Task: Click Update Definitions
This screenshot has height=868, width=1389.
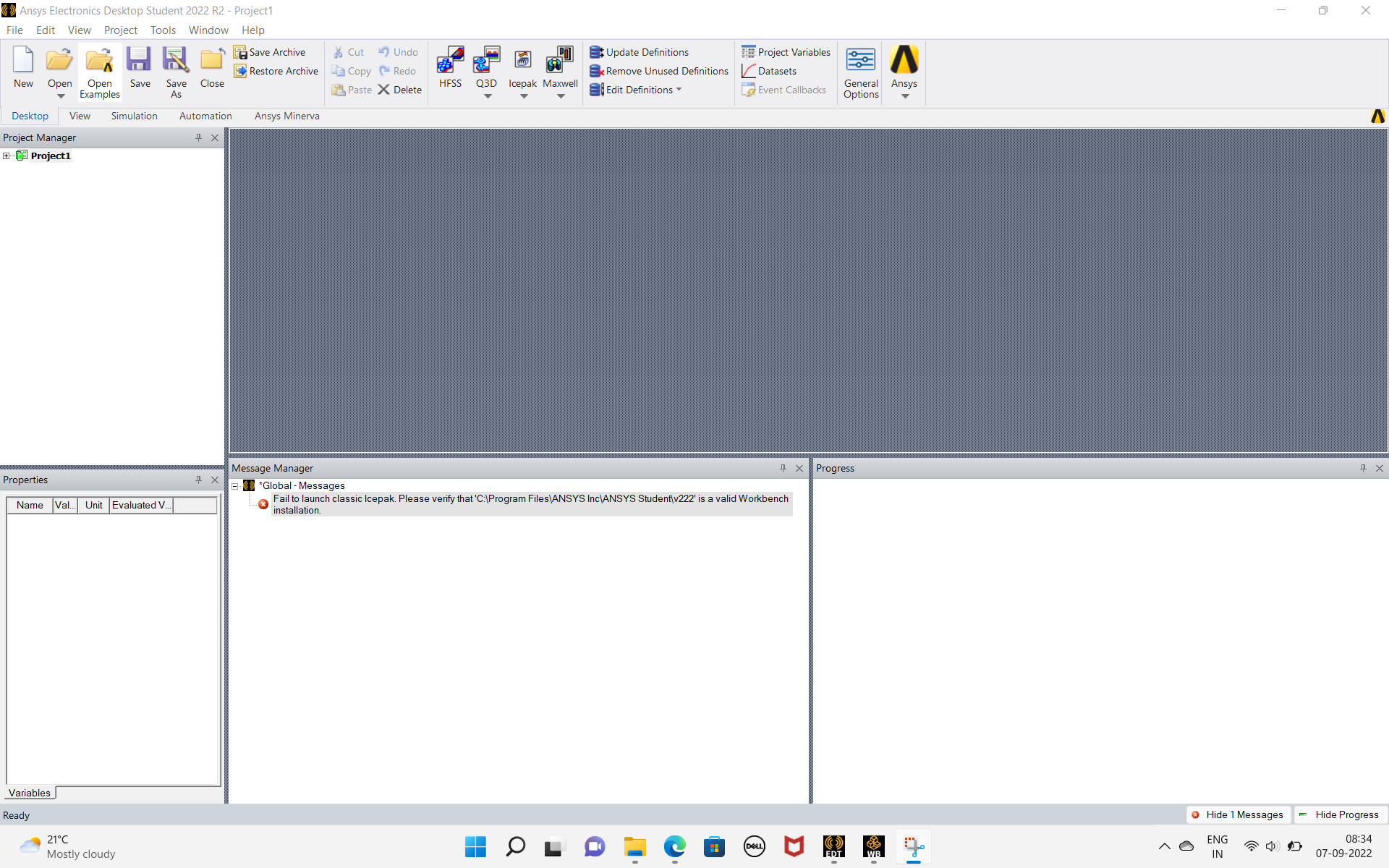Action: [639, 52]
